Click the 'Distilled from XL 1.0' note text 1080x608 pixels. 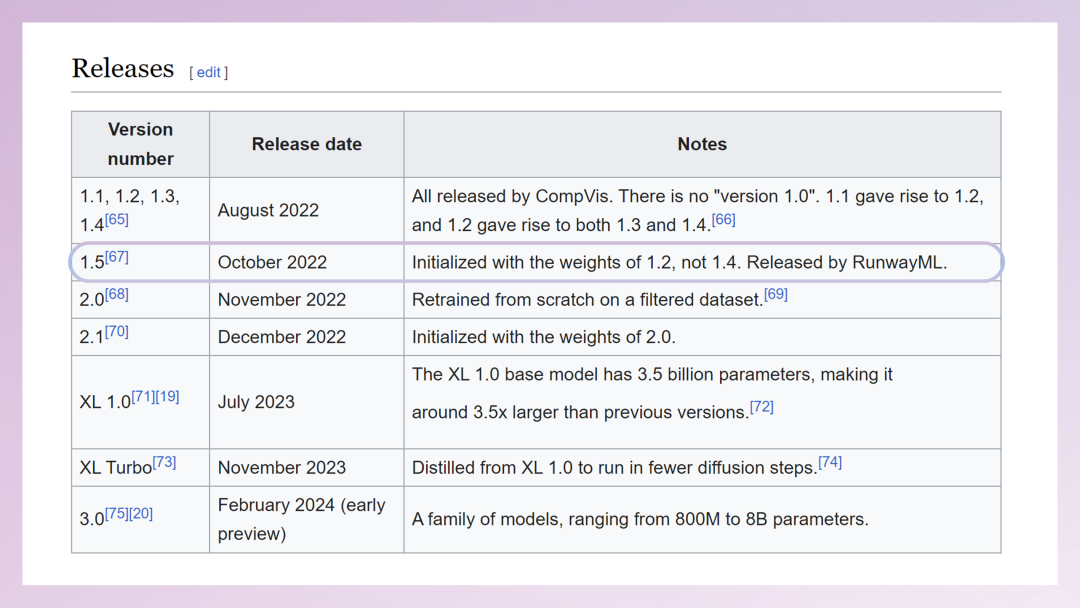[x=614, y=468]
